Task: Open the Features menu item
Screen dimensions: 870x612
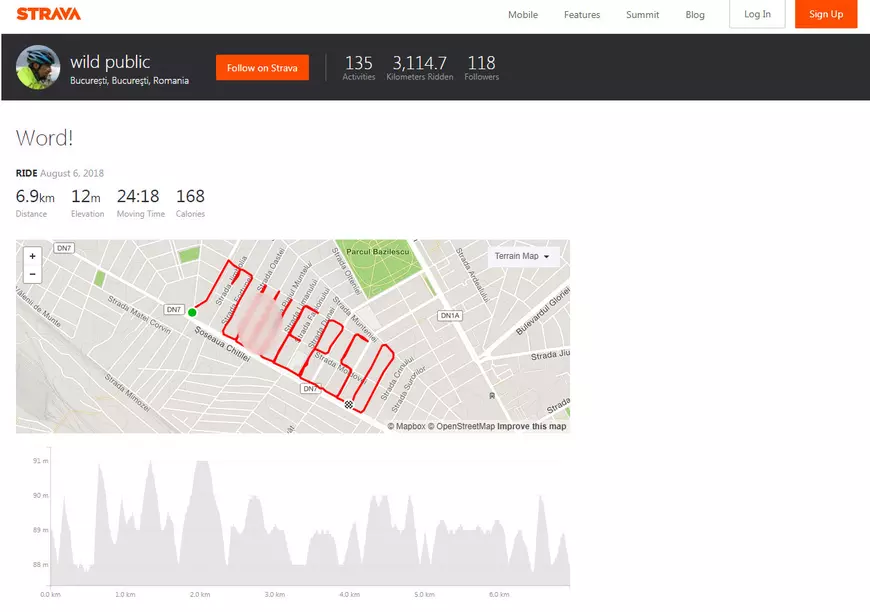Action: (x=582, y=15)
